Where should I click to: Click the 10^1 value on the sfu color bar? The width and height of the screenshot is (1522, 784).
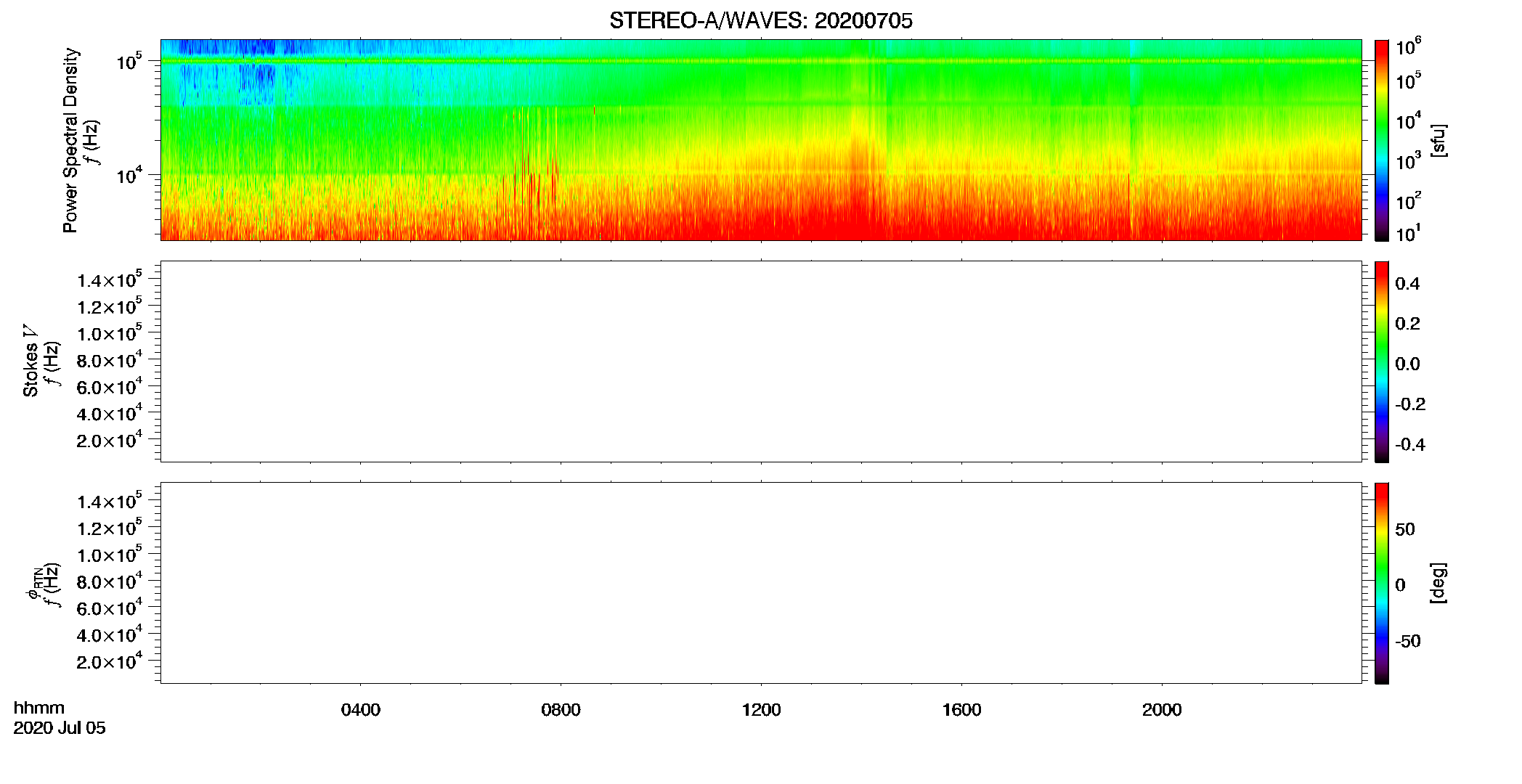1409,234
